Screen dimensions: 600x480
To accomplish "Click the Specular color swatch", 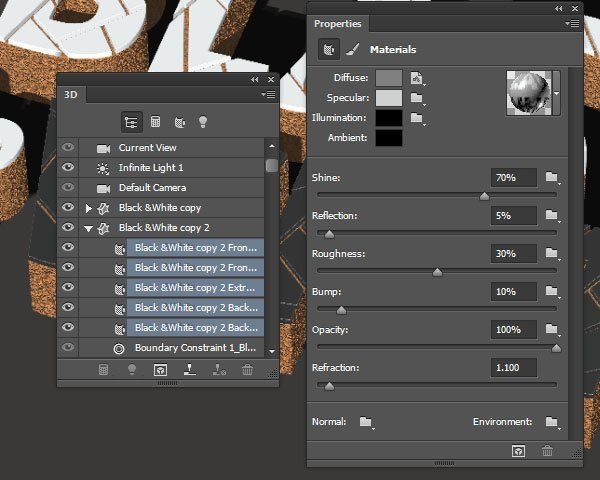I will pyautogui.click(x=389, y=98).
